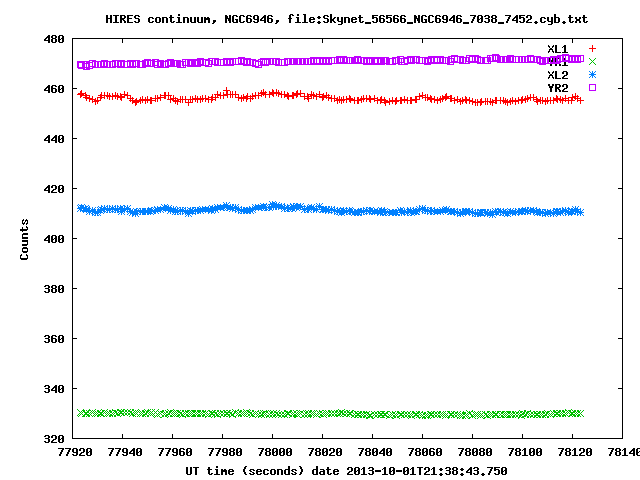Click the UT time x-axis label

pos(347,471)
